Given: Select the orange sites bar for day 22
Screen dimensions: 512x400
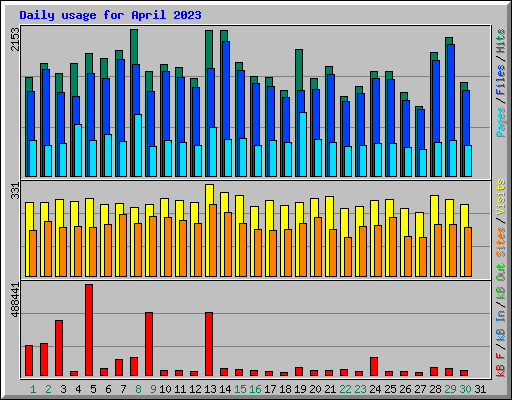Looking at the screenshot, I should pyautogui.click(x=348, y=257).
